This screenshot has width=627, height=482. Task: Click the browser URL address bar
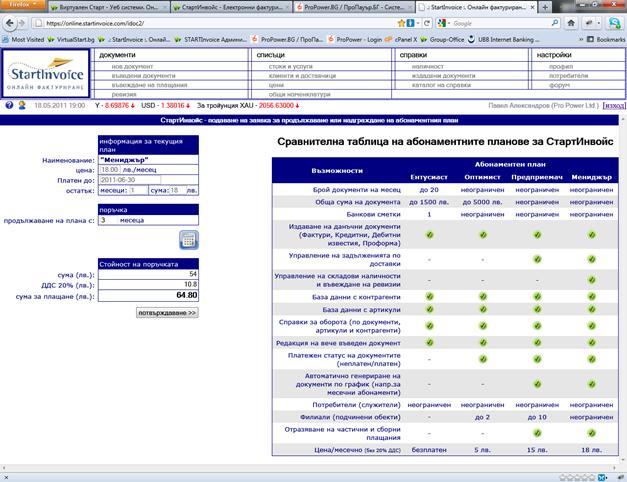click(218, 23)
